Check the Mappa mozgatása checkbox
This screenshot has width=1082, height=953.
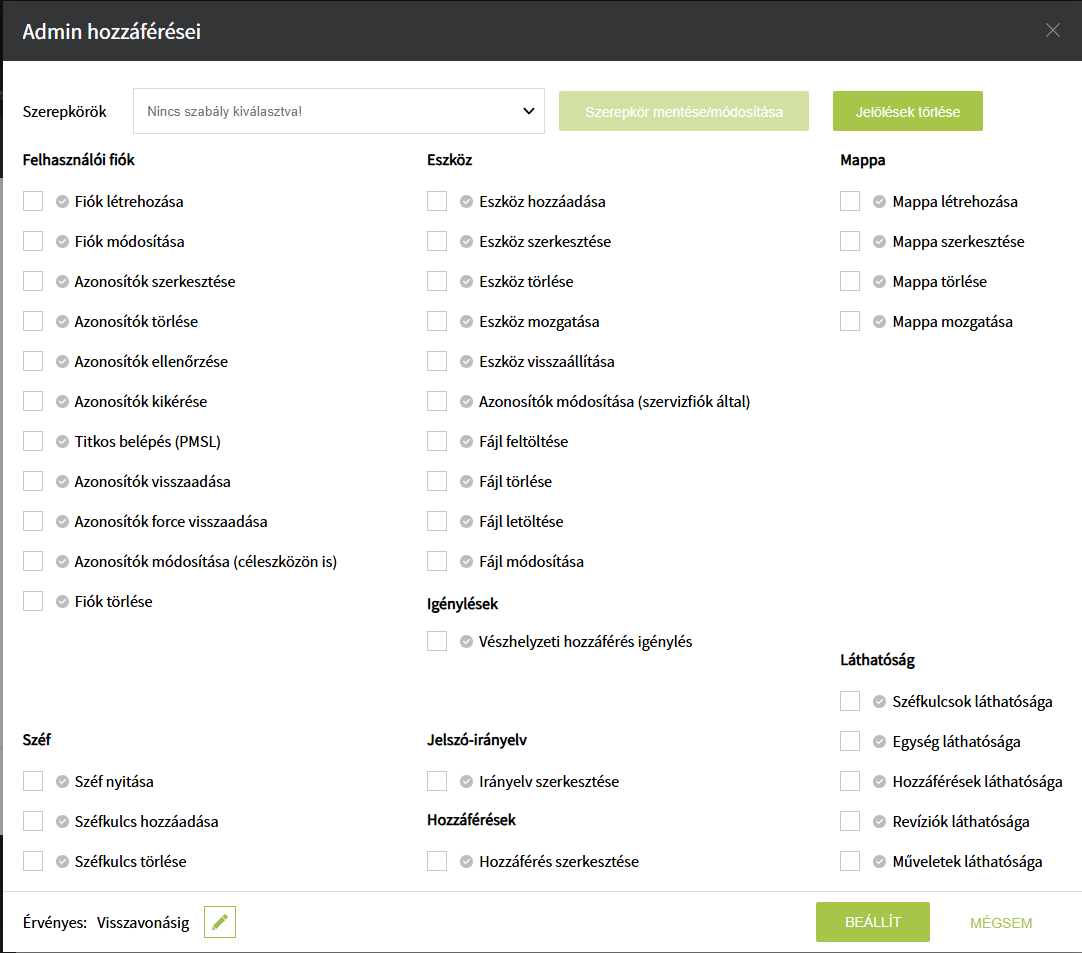coord(850,321)
